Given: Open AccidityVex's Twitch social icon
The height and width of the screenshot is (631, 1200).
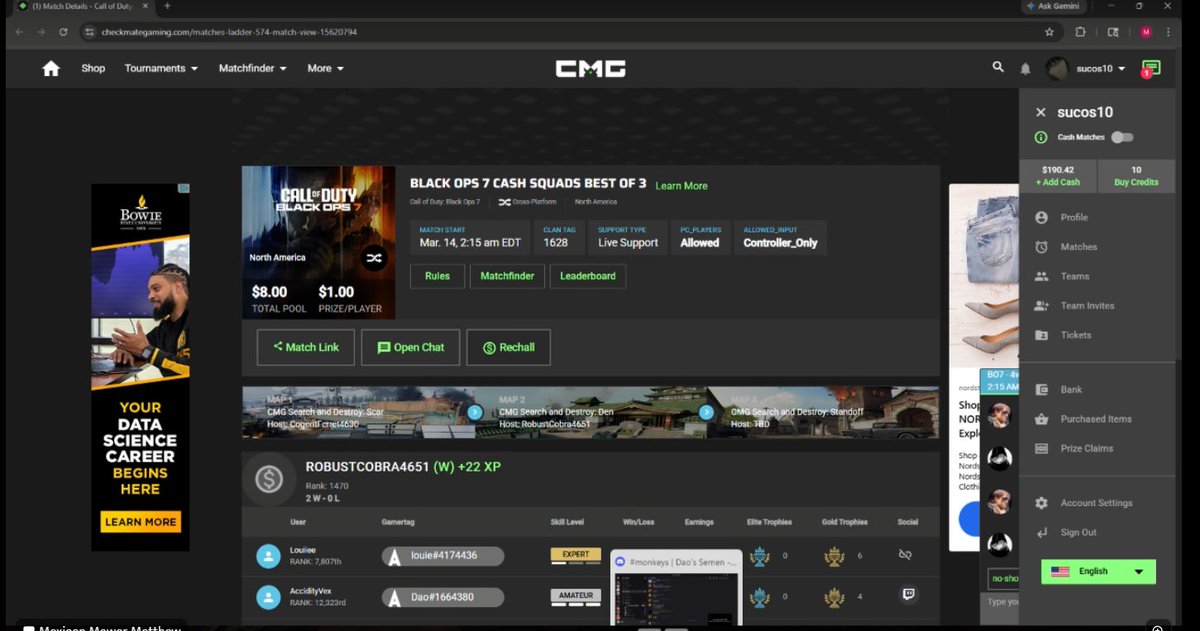Looking at the screenshot, I should pyautogui.click(x=908, y=594).
